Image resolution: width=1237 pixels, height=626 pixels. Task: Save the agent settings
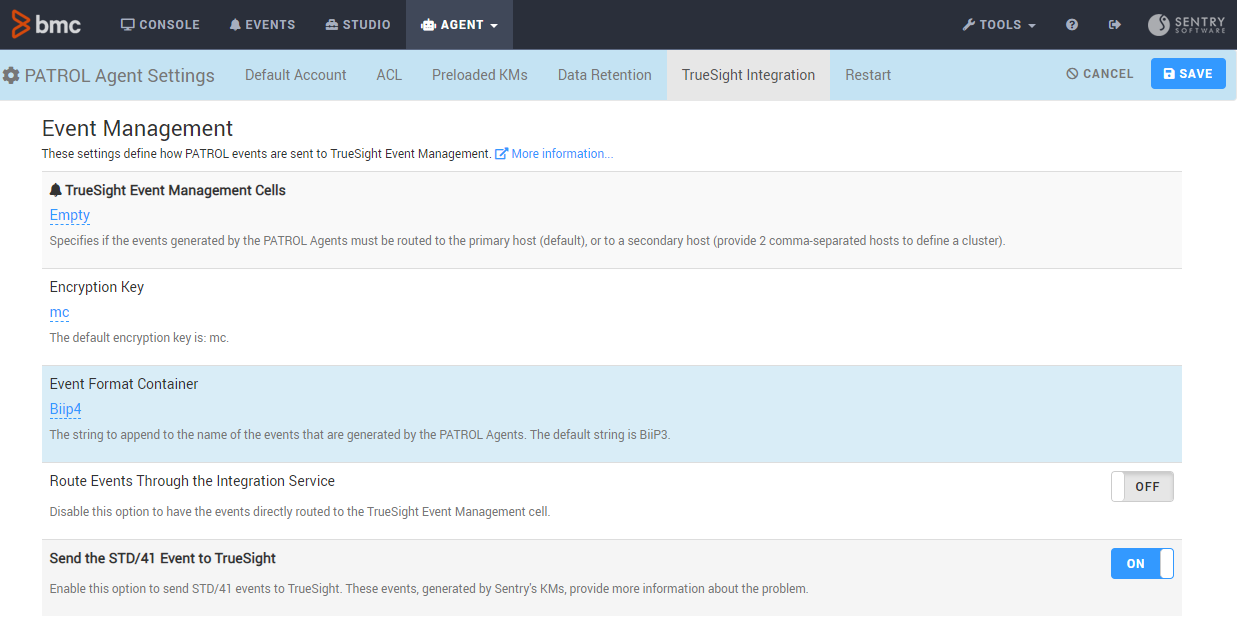click(x=1187, y=74)
